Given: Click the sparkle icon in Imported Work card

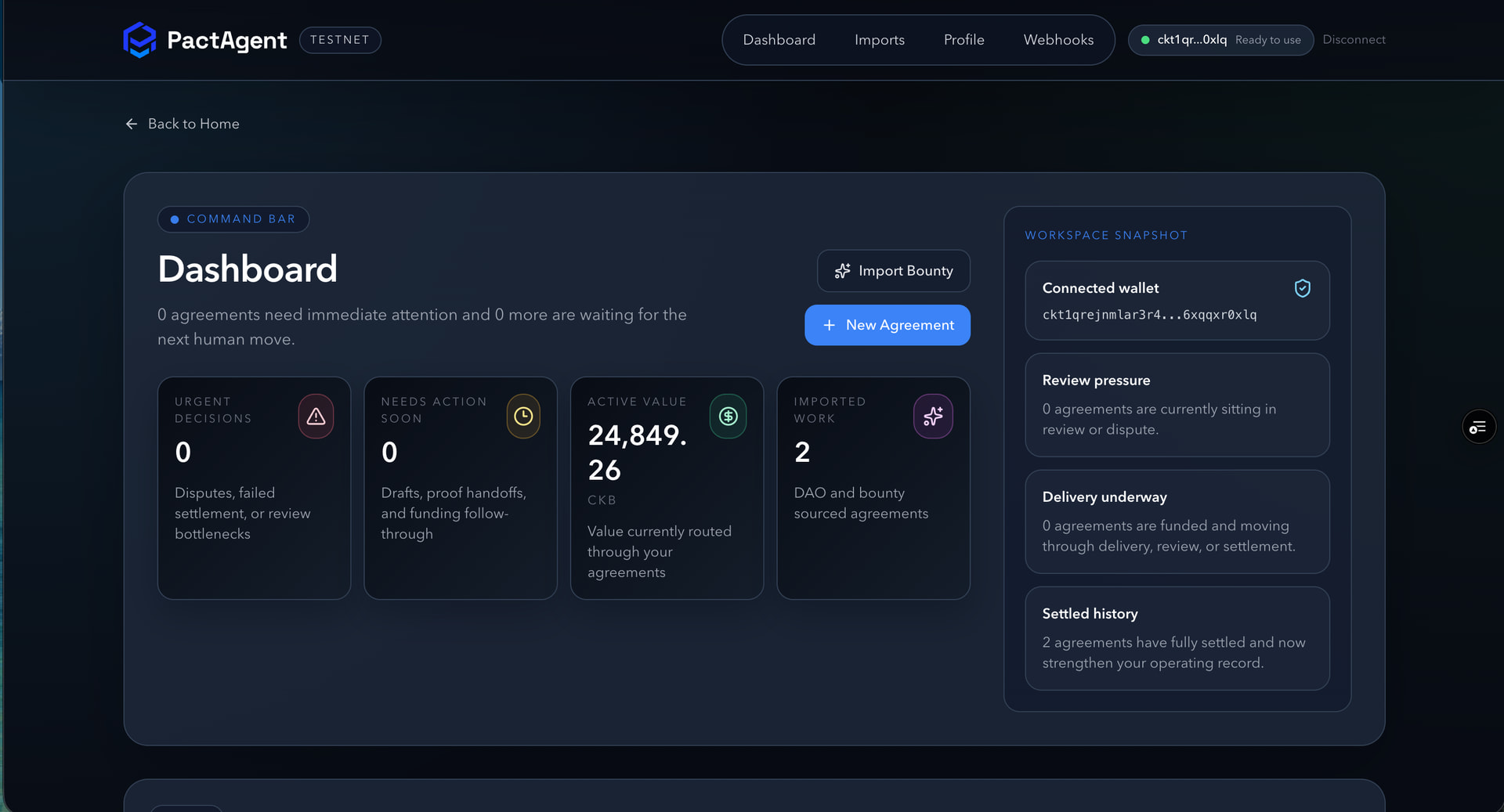Looking at the screenshot, I should pyautogui.click(x=933, y=417).
